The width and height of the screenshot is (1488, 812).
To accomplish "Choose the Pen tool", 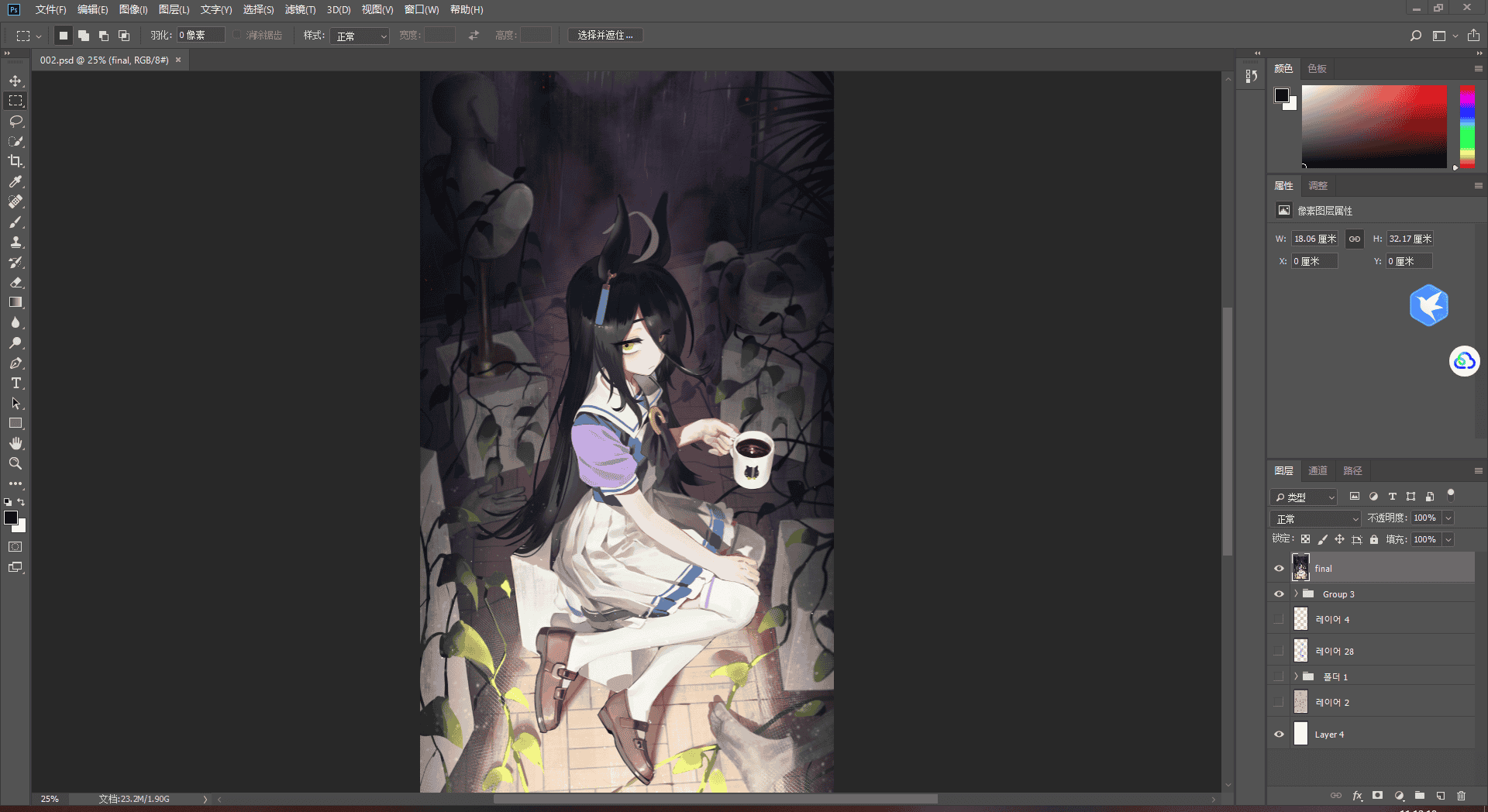I will click(15, 363).
